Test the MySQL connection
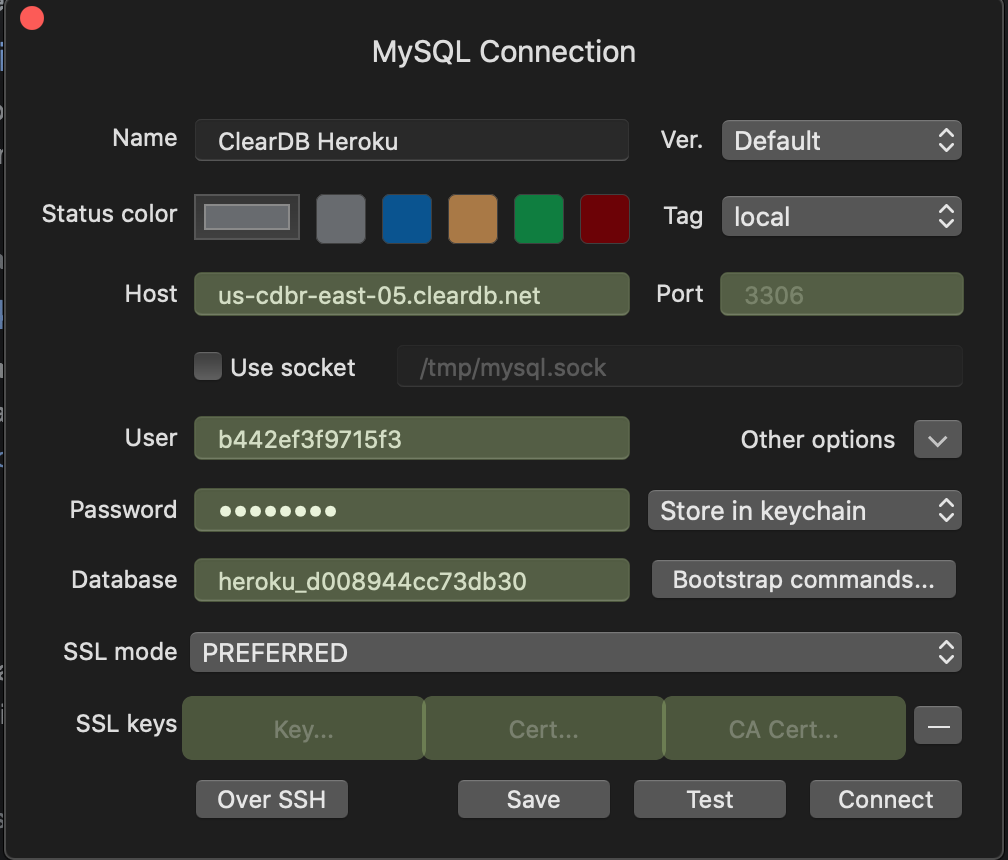This screenshot has width=1008, height=860. (x=709, y=799)
